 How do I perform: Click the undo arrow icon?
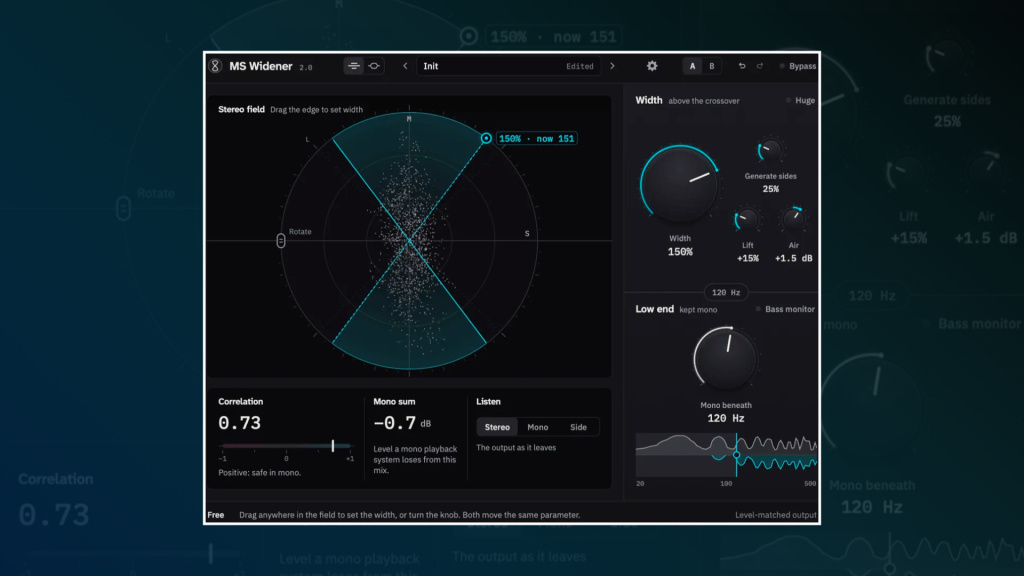(742, 66)
